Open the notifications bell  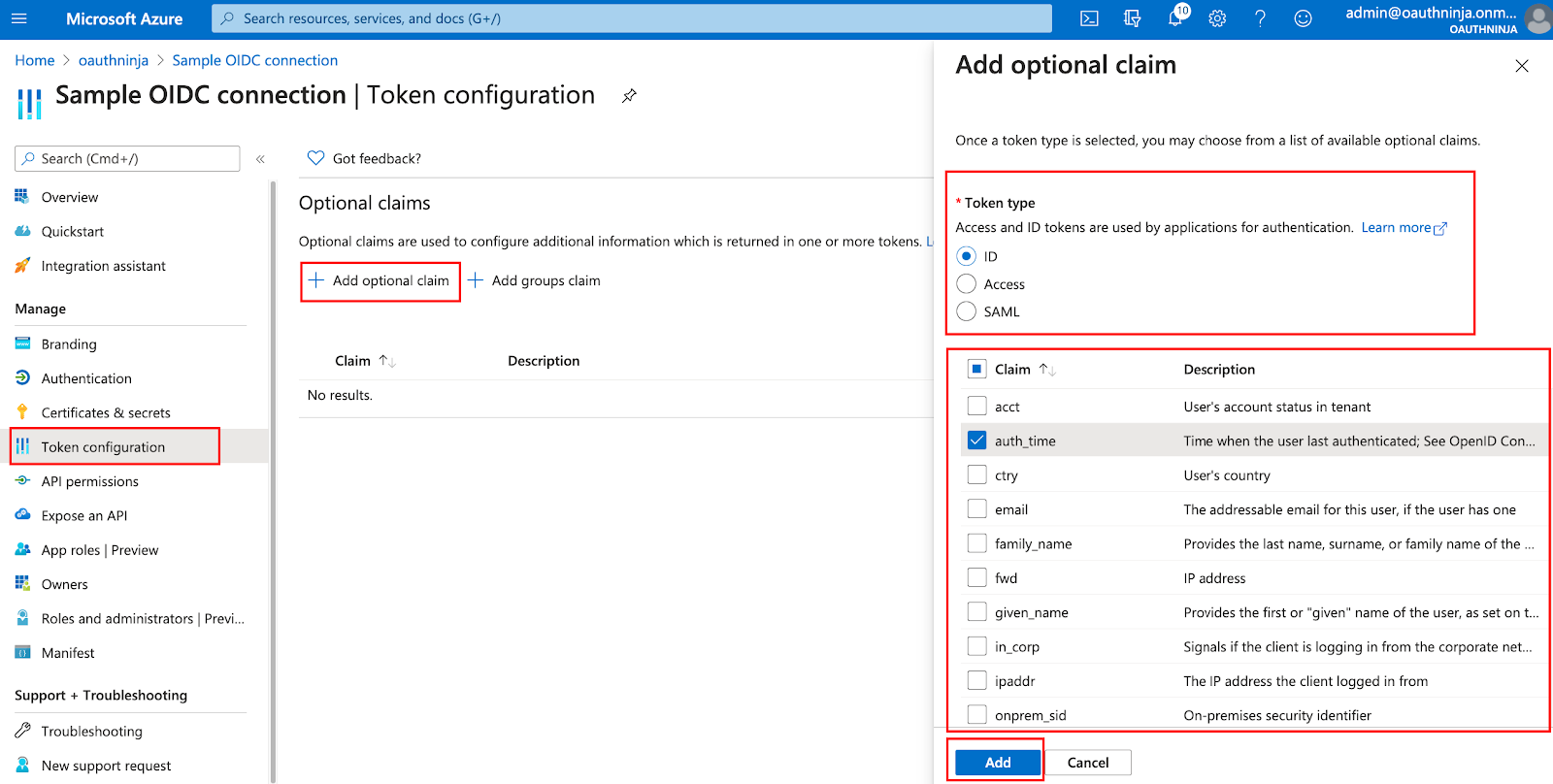coord(1175,18)
